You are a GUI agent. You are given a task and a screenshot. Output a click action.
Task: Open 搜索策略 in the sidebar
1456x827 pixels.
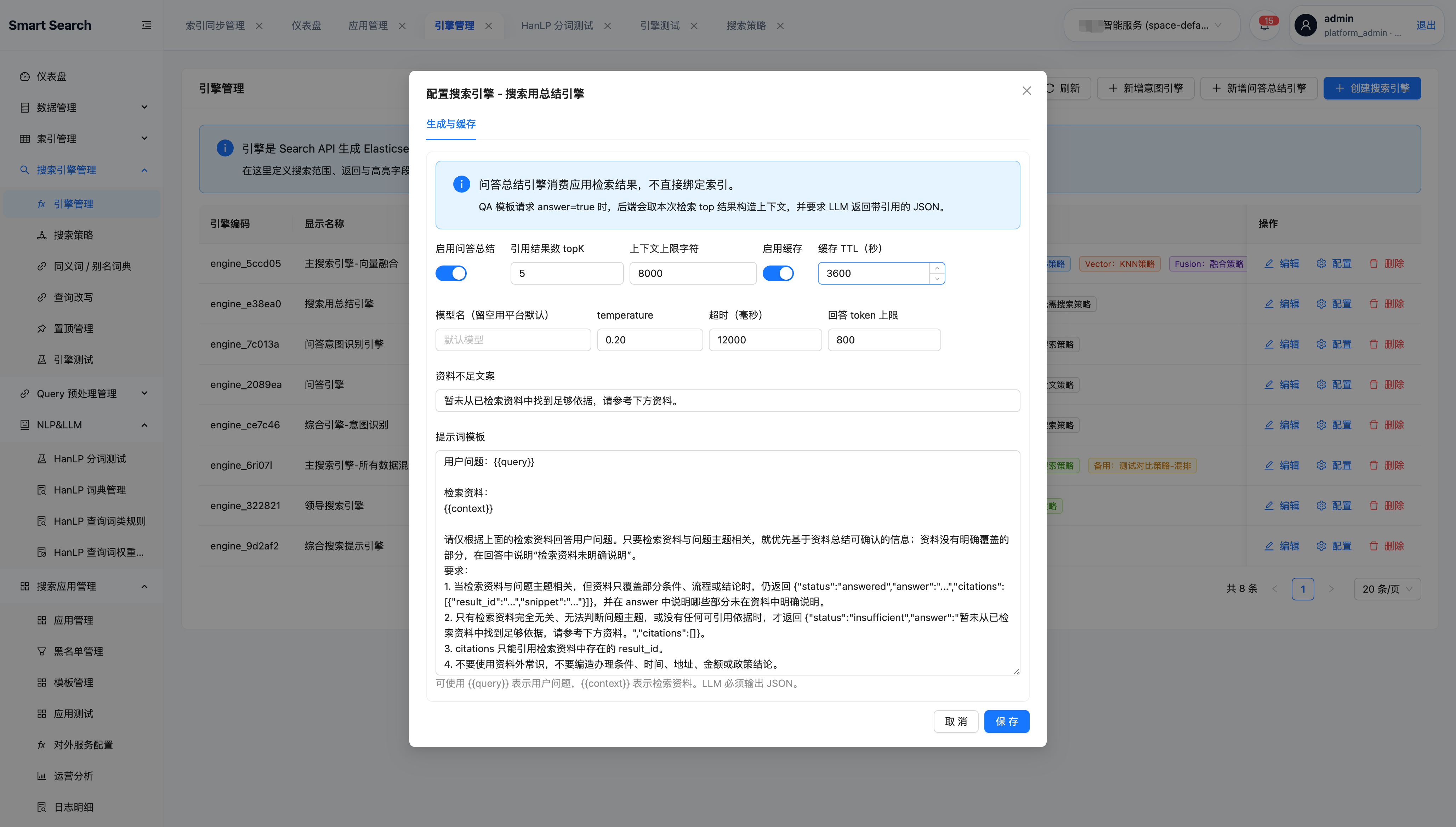pyautogui.click(x=82, y=235)
